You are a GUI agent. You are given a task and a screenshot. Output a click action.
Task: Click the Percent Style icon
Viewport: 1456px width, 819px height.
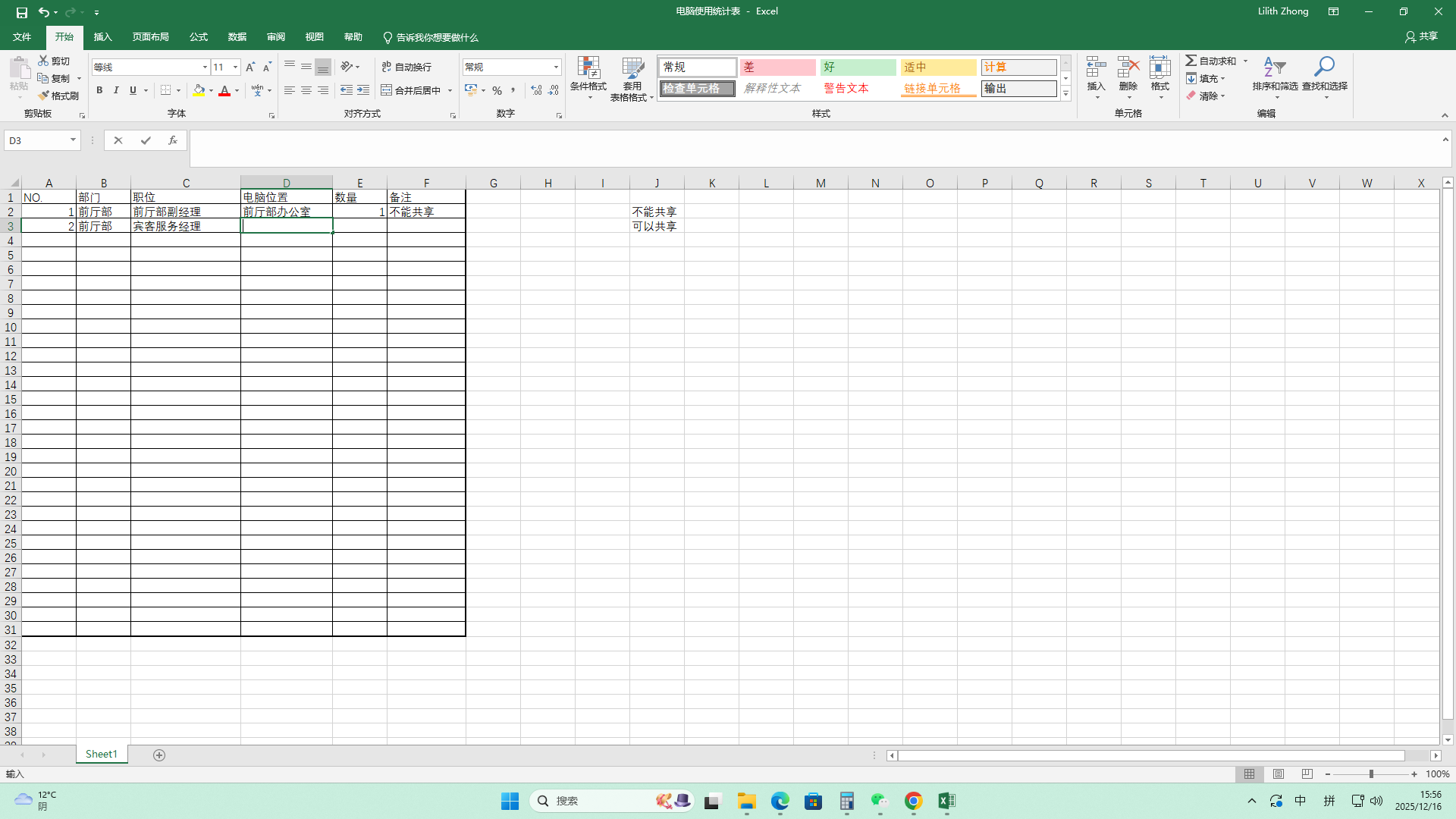click(x=497, y=90)
